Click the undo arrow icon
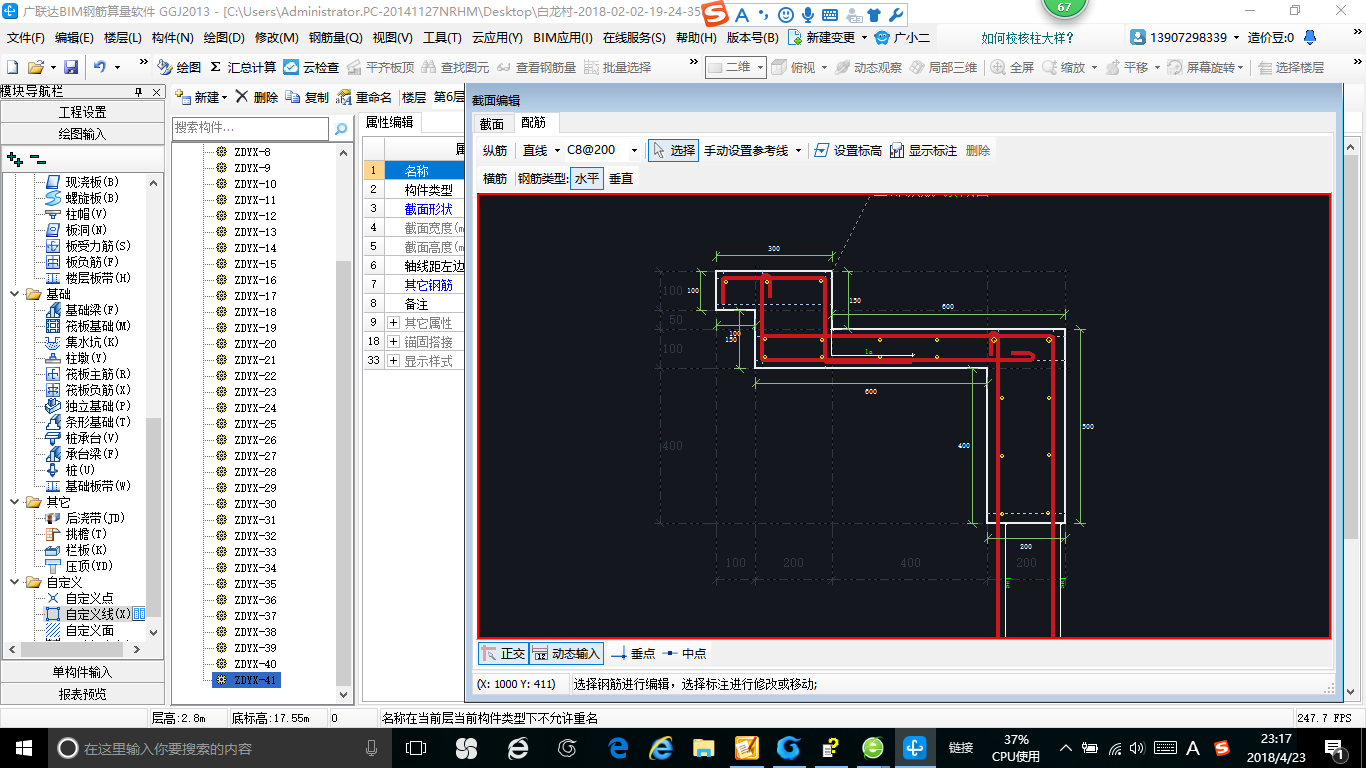Image resolution: width=1366 pixels, height=768 pixels. (100, 67)
